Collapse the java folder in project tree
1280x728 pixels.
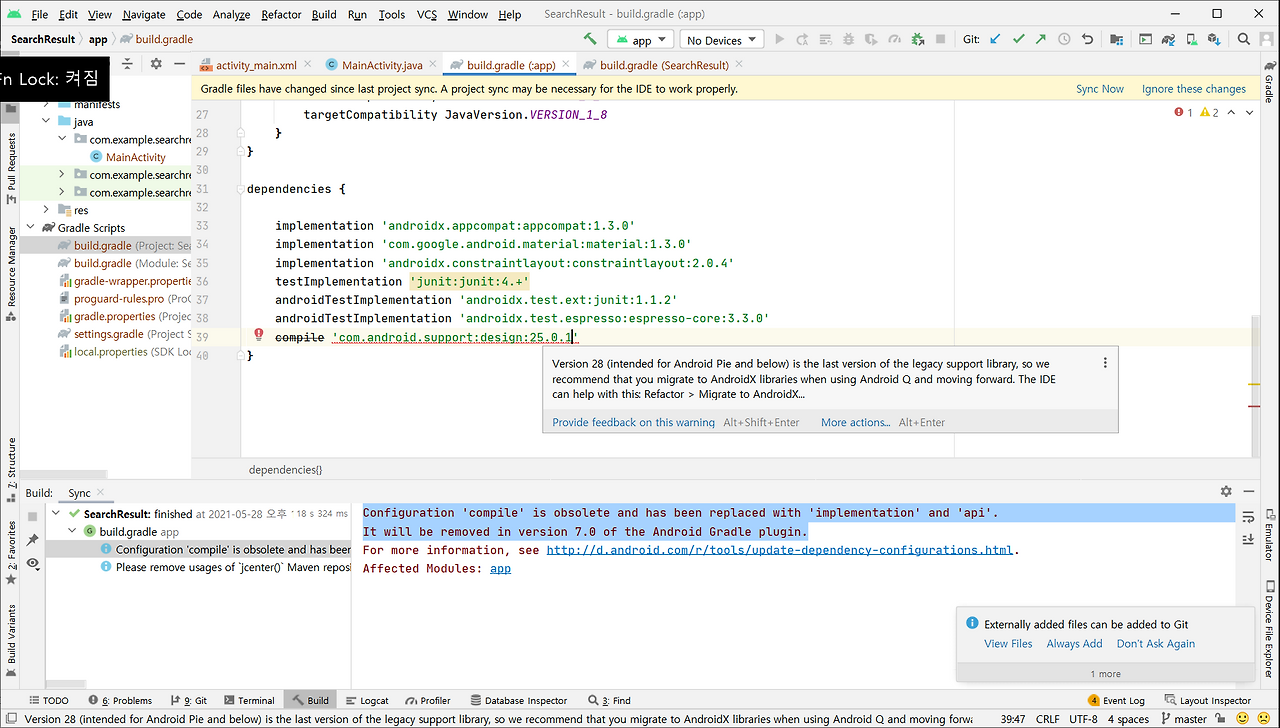46,122
